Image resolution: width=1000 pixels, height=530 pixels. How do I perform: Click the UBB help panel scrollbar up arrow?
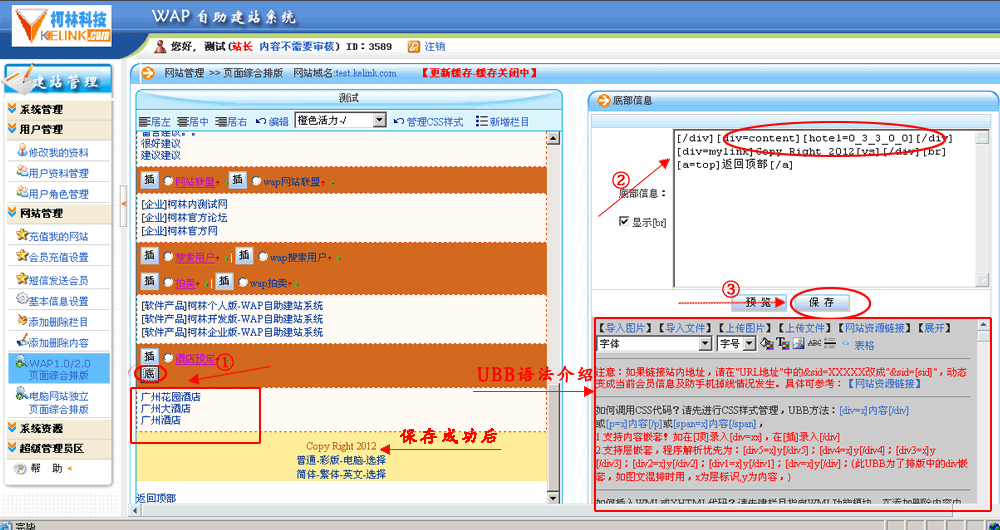point(983,325)
